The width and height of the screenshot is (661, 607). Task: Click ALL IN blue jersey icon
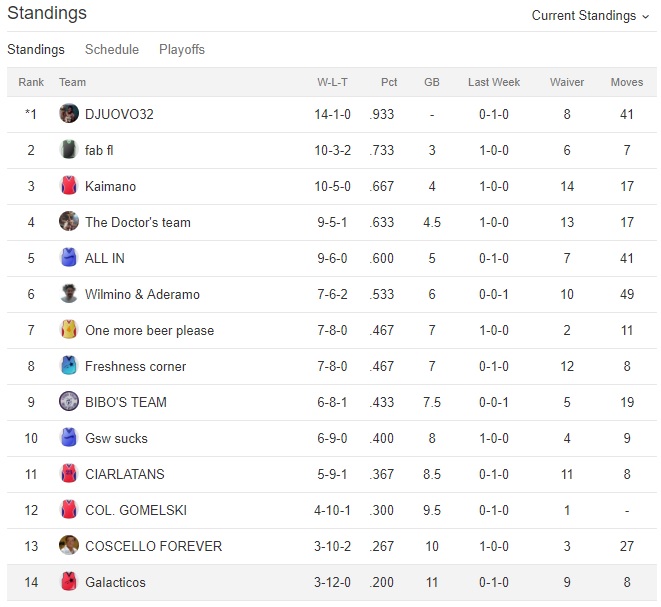point(69,258)
